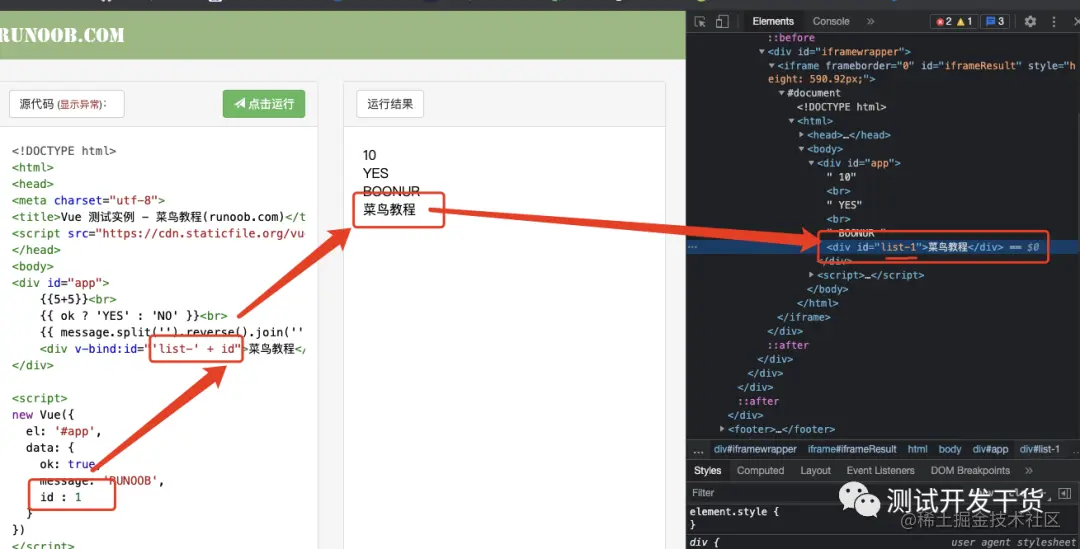Select the " 10" text node

pos(841,177)
